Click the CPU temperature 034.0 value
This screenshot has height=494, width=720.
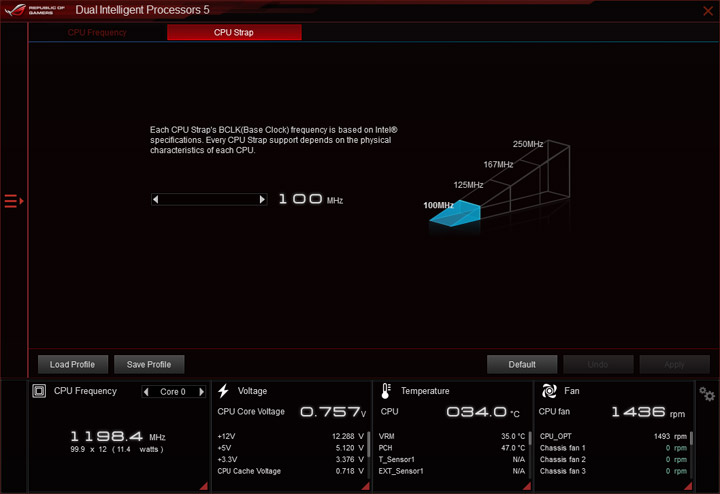click(483, 412)
